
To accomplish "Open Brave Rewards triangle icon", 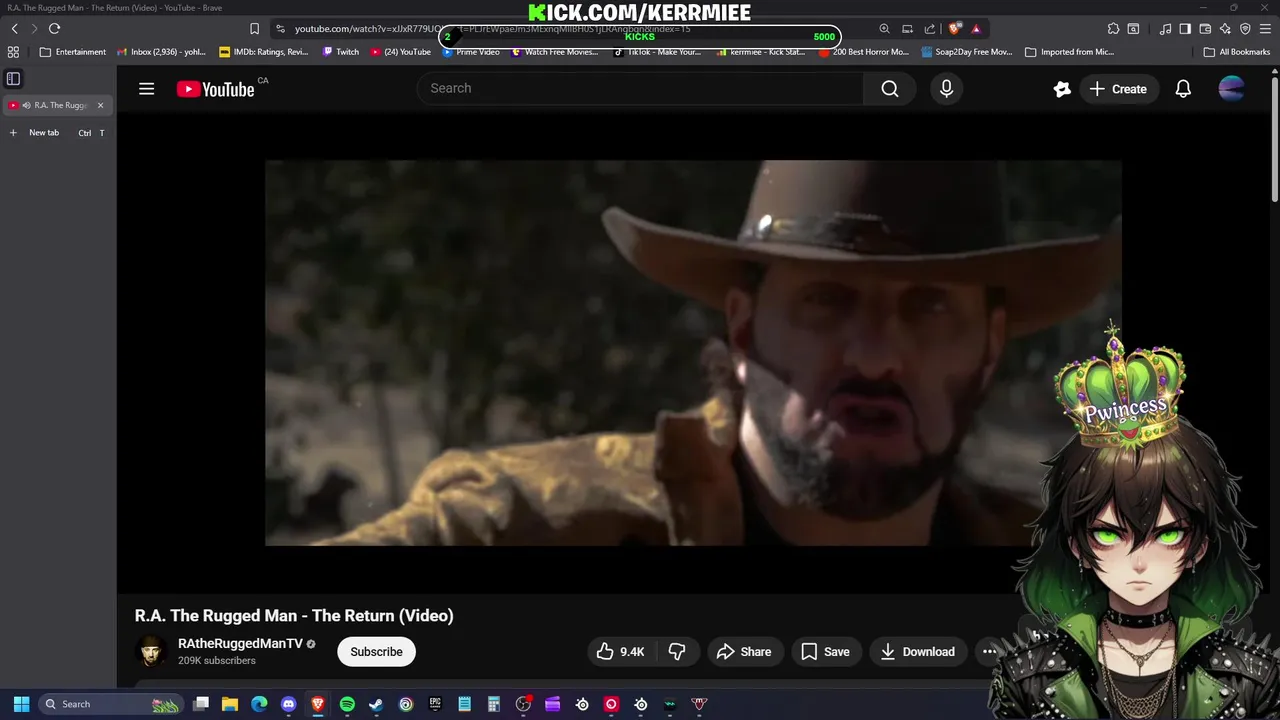I will [976, 29].
